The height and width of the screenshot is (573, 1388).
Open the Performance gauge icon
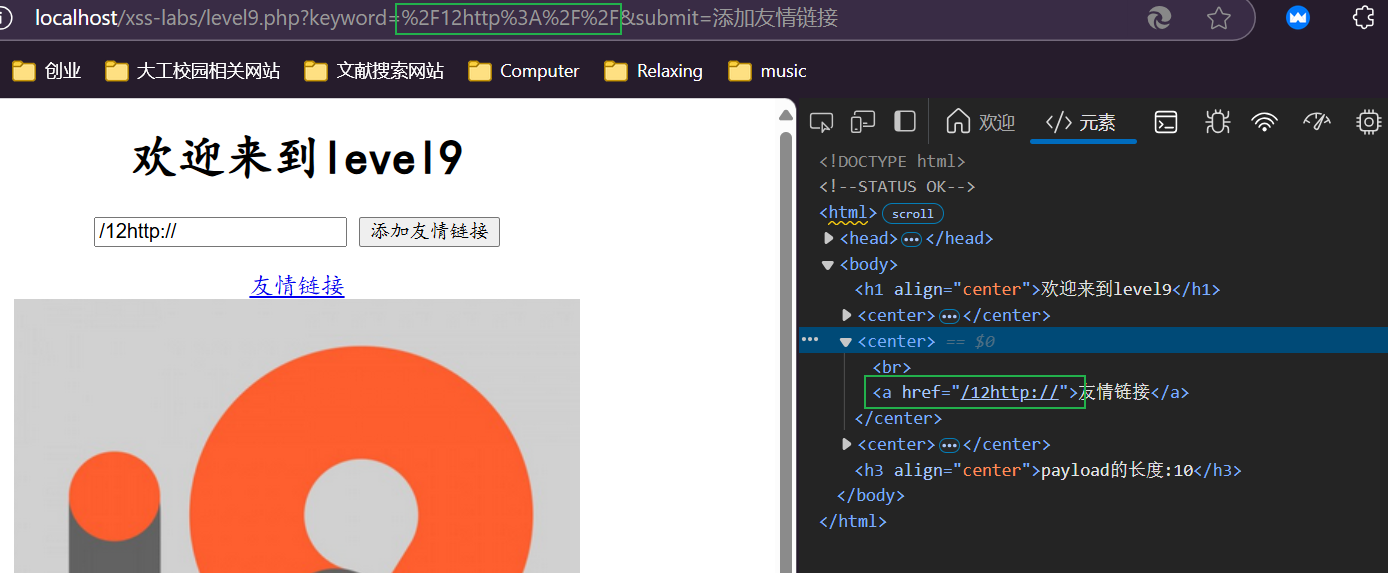pos(1317,122)
